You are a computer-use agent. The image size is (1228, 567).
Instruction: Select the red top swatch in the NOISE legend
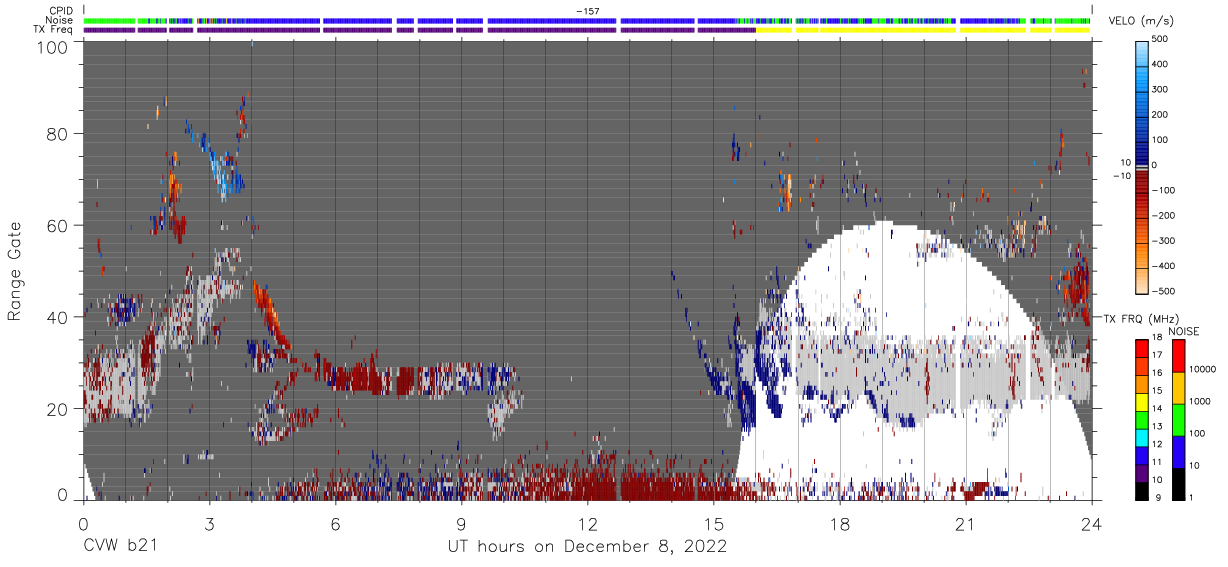[x=1178, y=355]
